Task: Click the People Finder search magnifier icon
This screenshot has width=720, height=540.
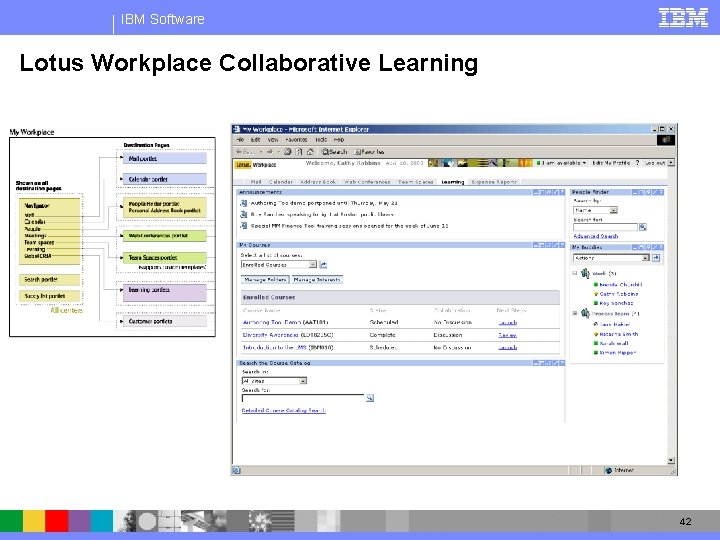Action: pos(643,227)
